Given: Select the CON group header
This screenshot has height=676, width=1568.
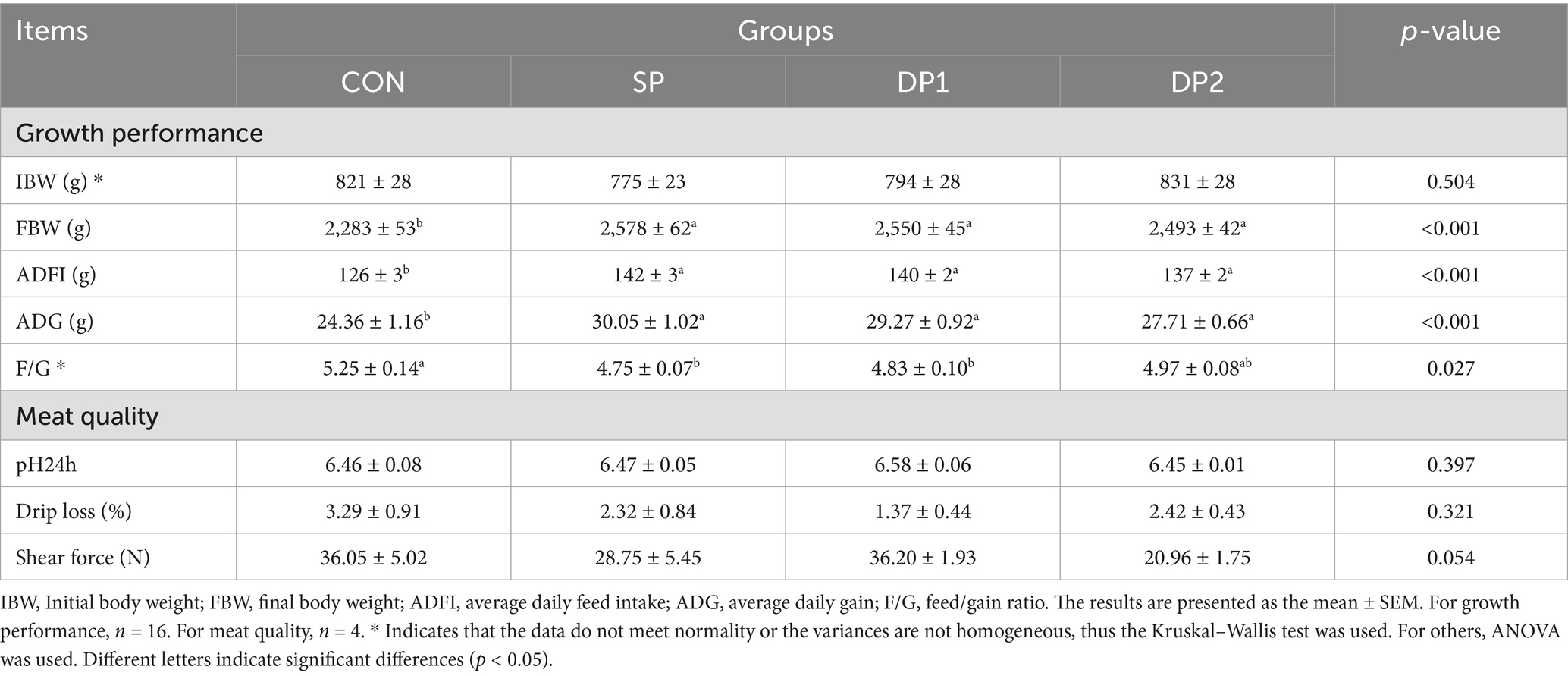Looking at the screenshot, I should [x=372, y=82].
